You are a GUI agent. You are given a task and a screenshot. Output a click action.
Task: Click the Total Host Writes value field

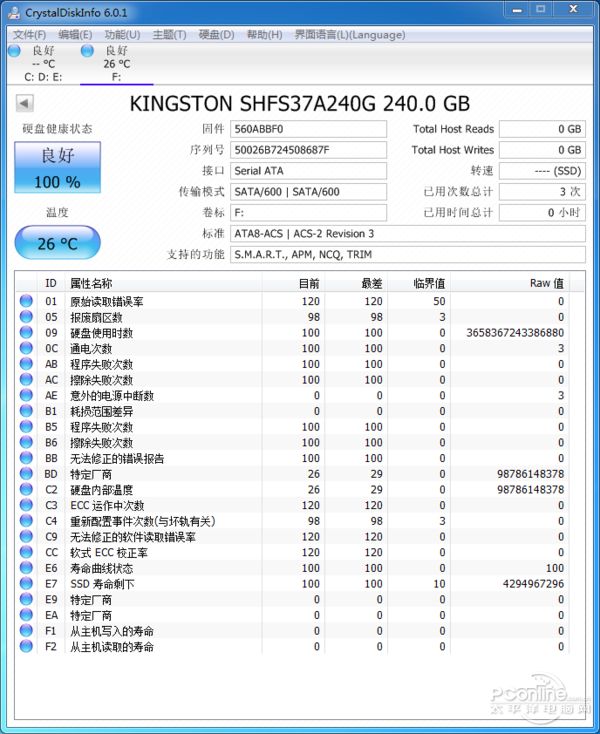click(x=542, y=150)
